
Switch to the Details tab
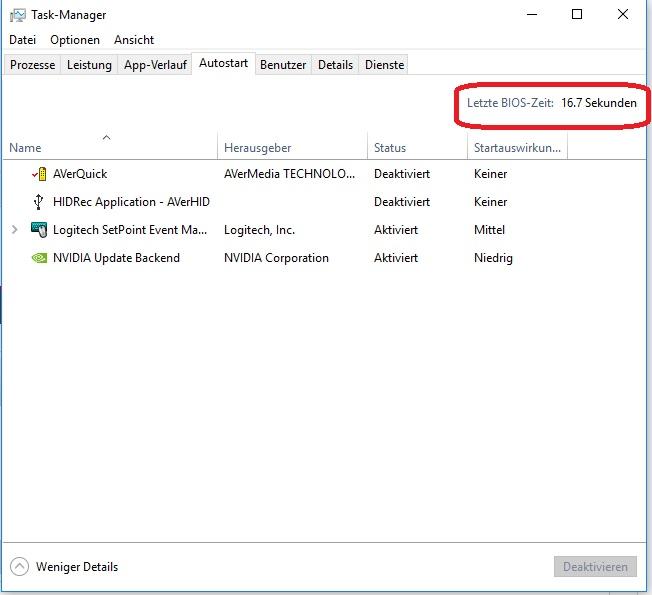335,65
